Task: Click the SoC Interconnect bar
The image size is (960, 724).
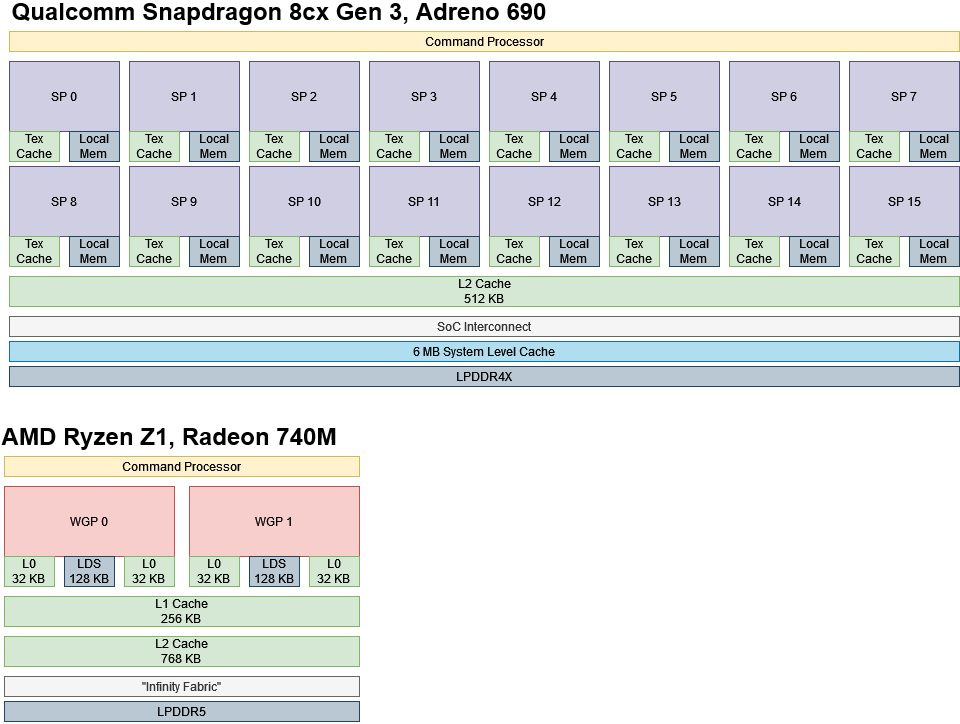Action: click(484, 326)
